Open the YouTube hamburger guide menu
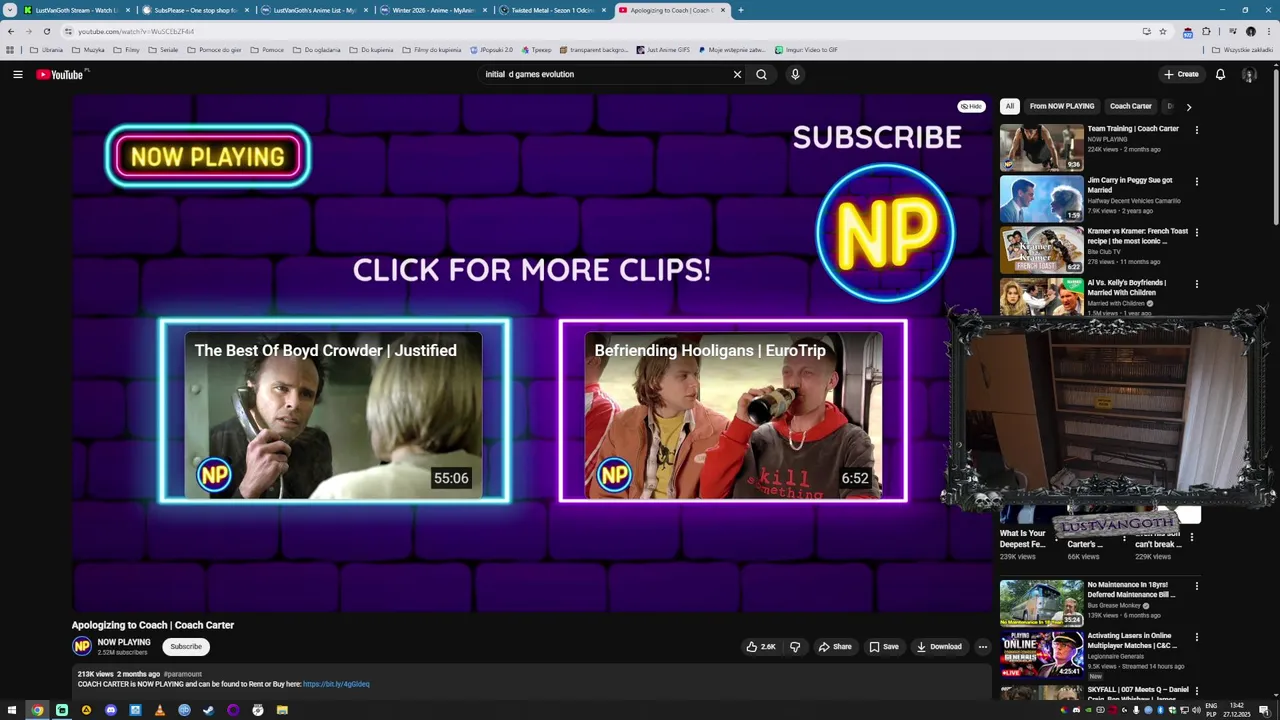The width and height of the screenshot is (1280, 720). point(17,74)
